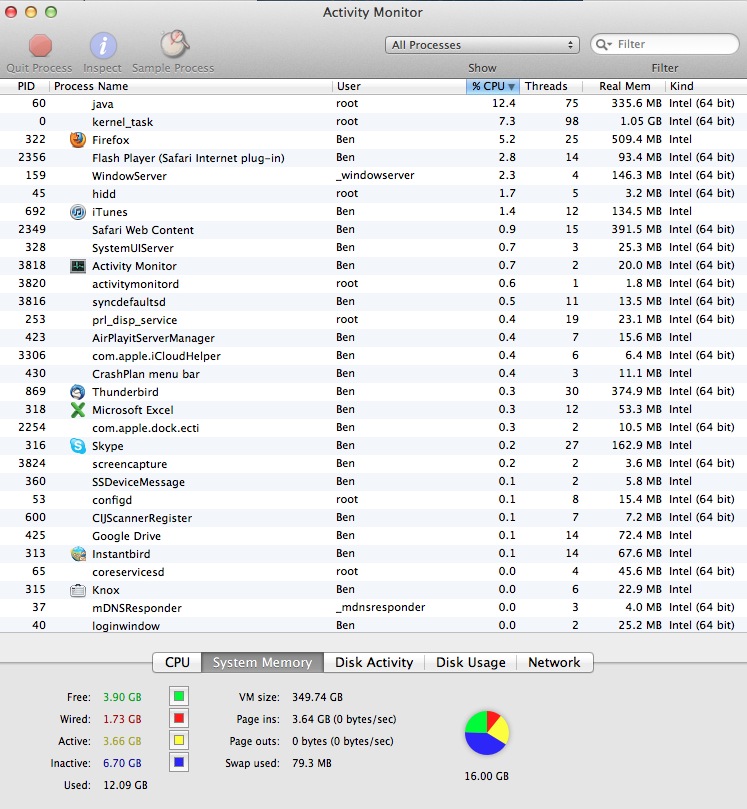
Task: Click the Quit Process stop-sign icon
Action: (40, 45)
